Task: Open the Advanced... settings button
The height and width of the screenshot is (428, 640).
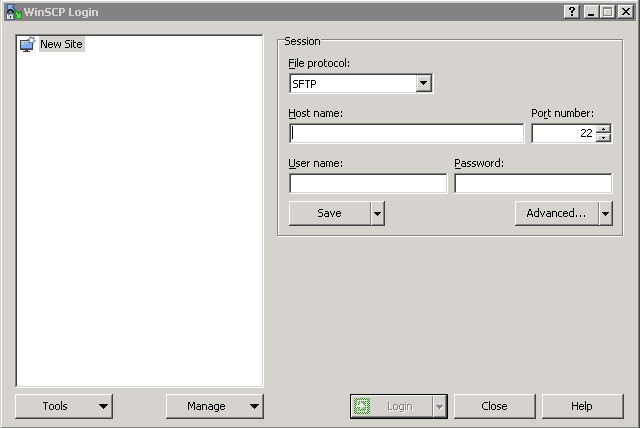Action: click(x=557, y=213)
